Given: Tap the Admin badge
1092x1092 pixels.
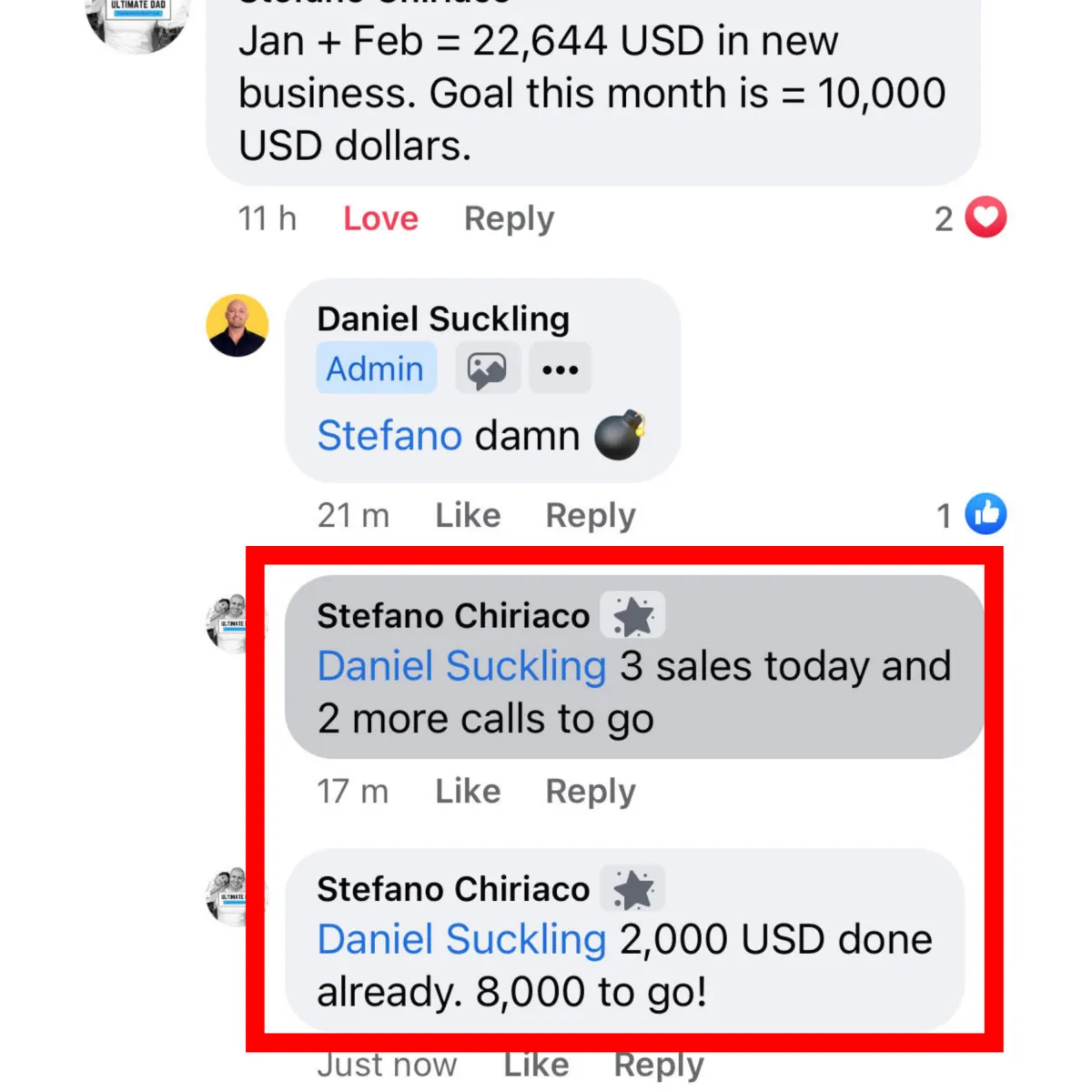Looking at the screenshot, I should [376, 369].
